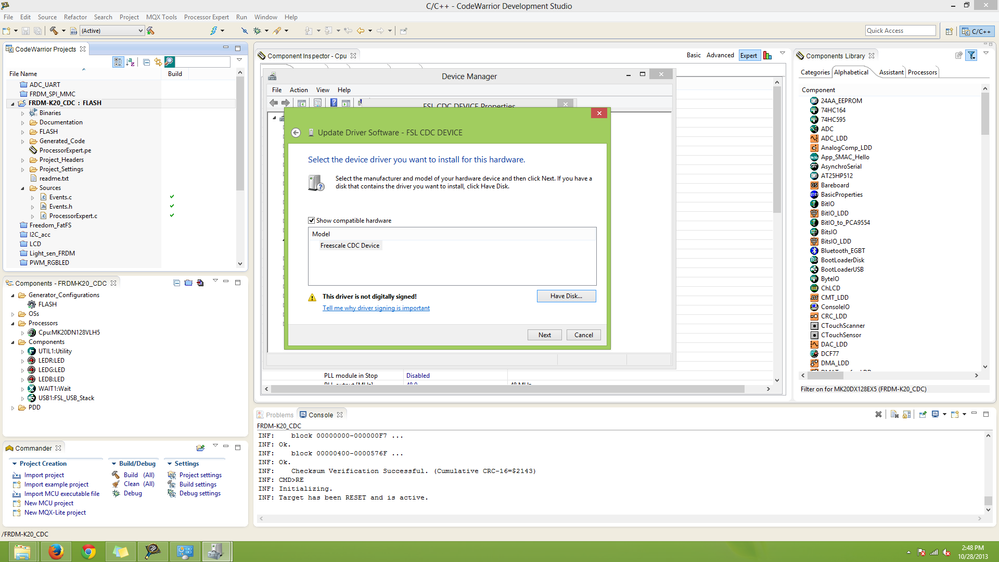The image size is (999, 562).
Task: Click collapse all icon in Components panel
Action: pos(176,283)
